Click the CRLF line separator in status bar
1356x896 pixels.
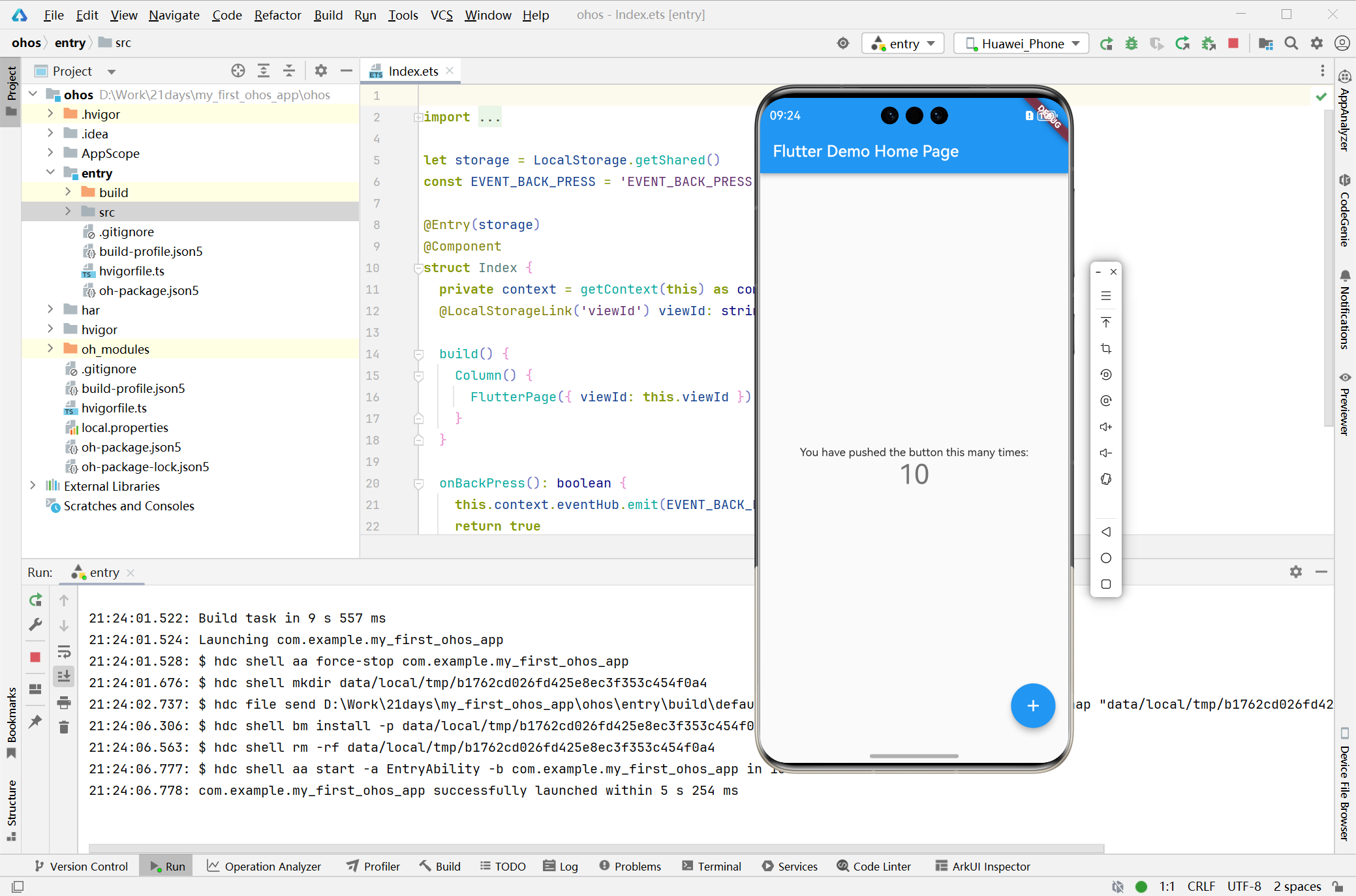point(1201,886)
